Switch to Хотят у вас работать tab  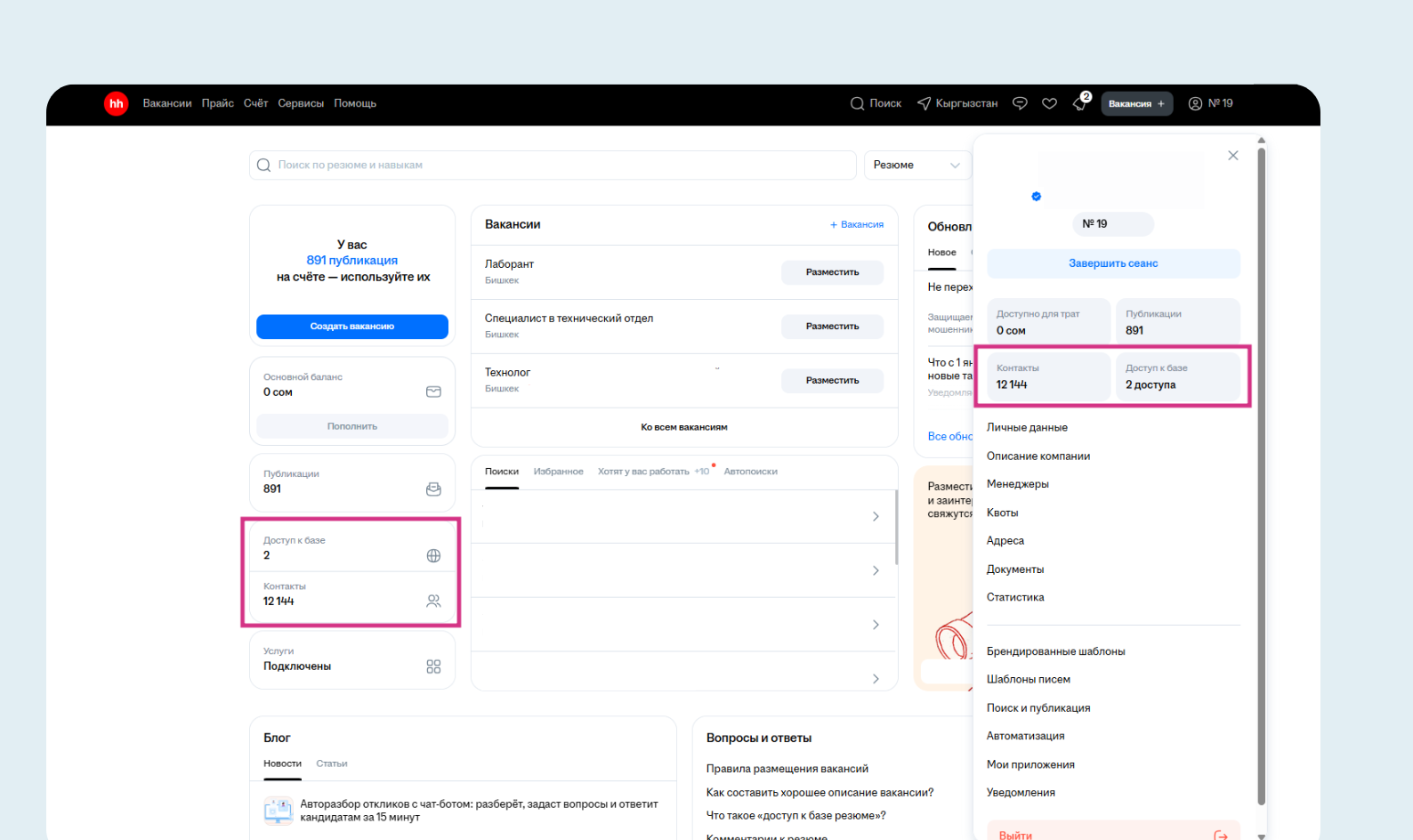point(643,472)
